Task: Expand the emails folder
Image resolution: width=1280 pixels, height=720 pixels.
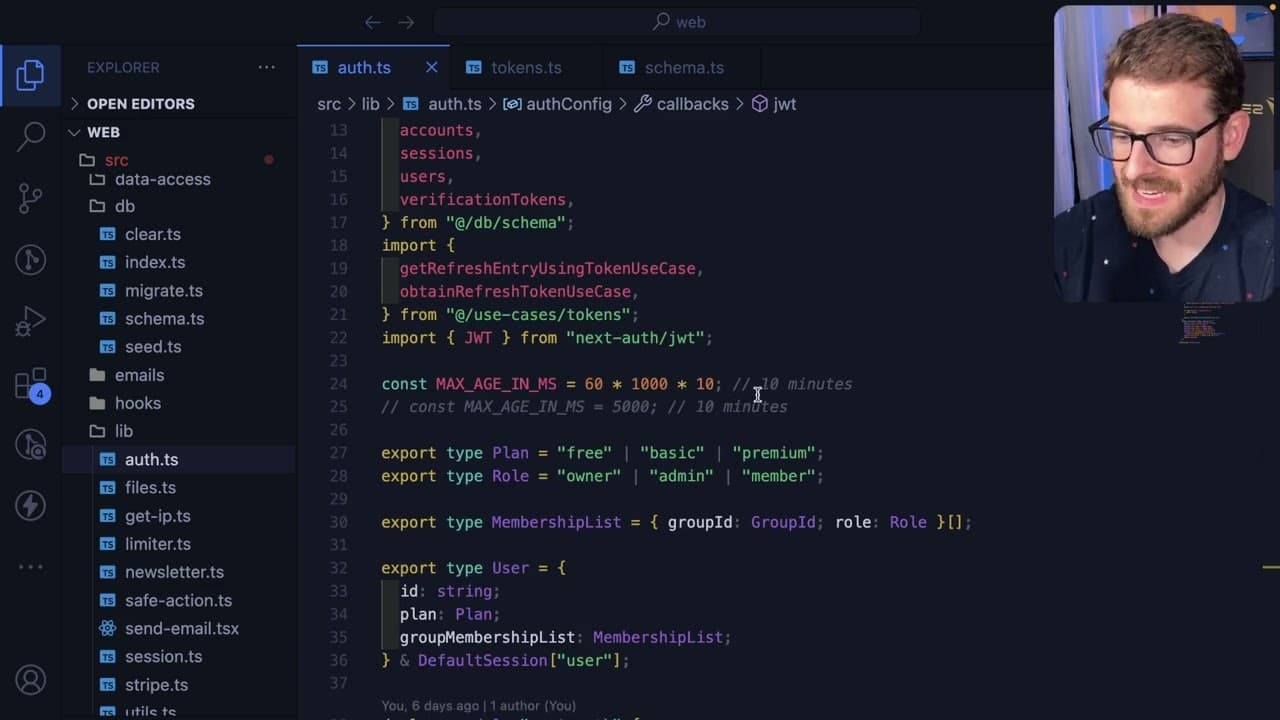Action: tap(139, 375)
